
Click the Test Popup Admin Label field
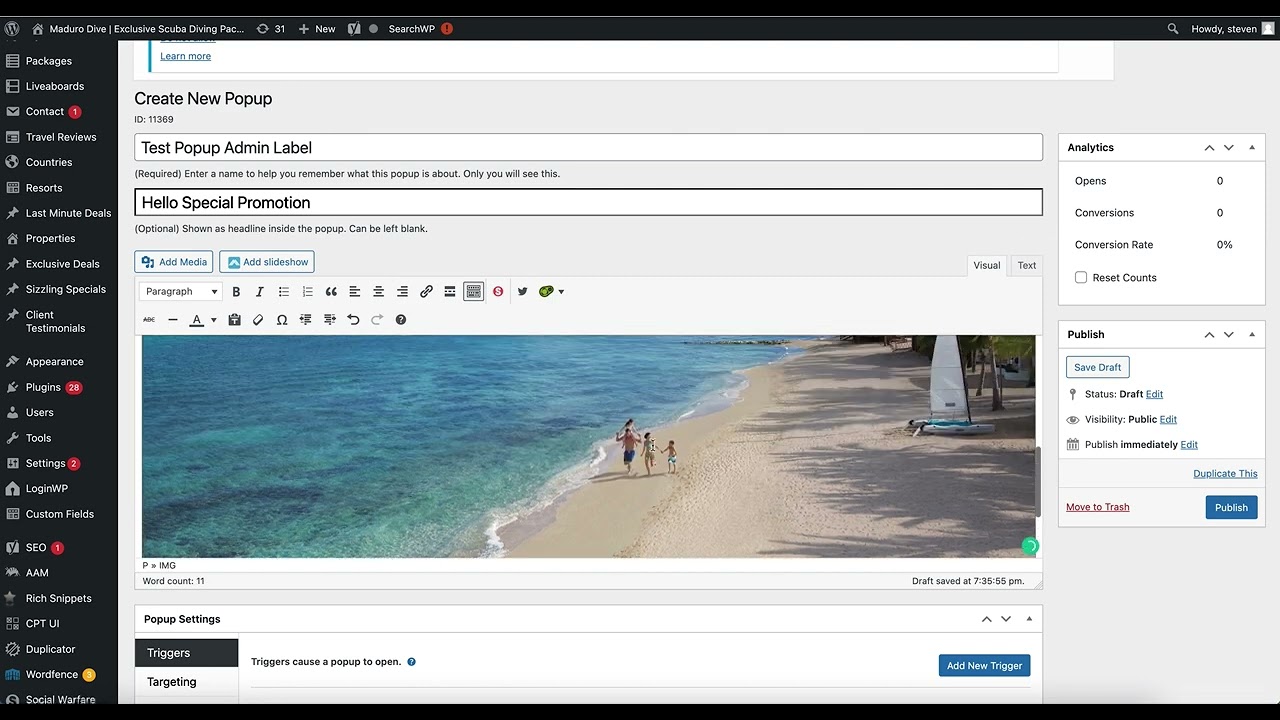point(589,147)
